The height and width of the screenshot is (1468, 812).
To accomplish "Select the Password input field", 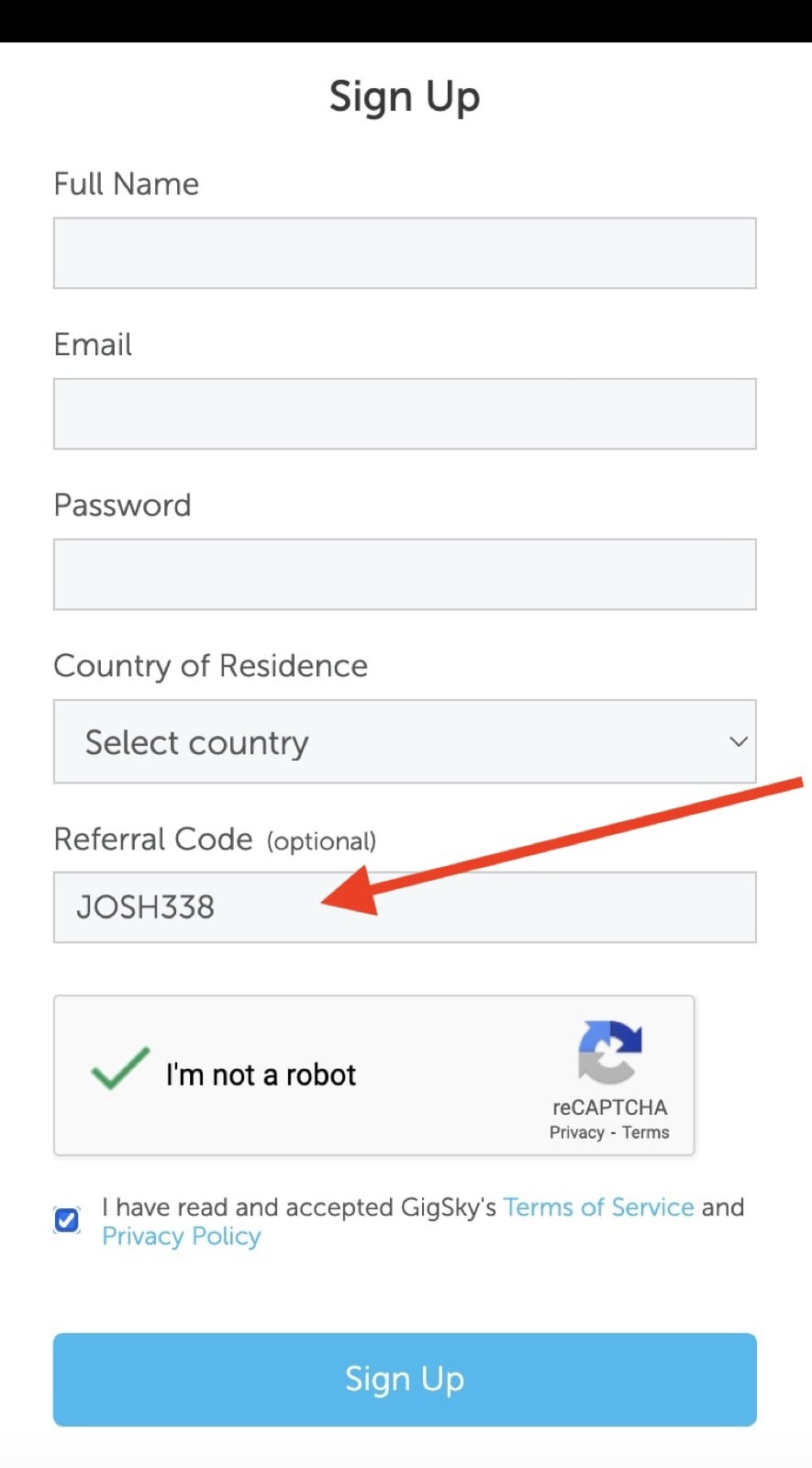I will [405, 574].
